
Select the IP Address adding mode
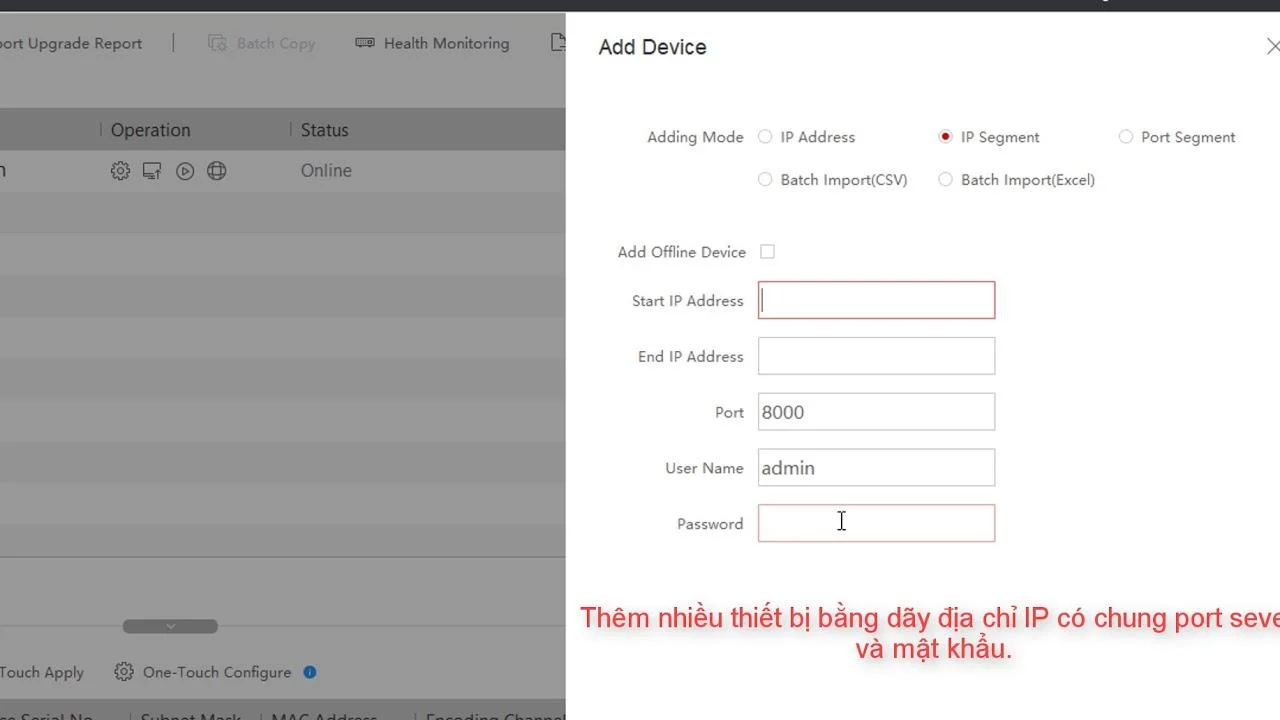(x=765, y=137)
